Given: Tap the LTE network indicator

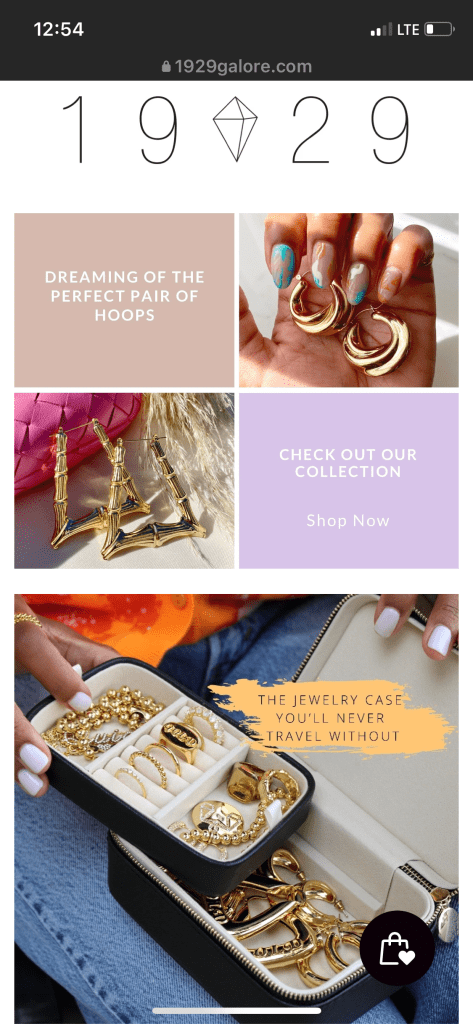Looking at the screenshot, I should click(408, 29).
